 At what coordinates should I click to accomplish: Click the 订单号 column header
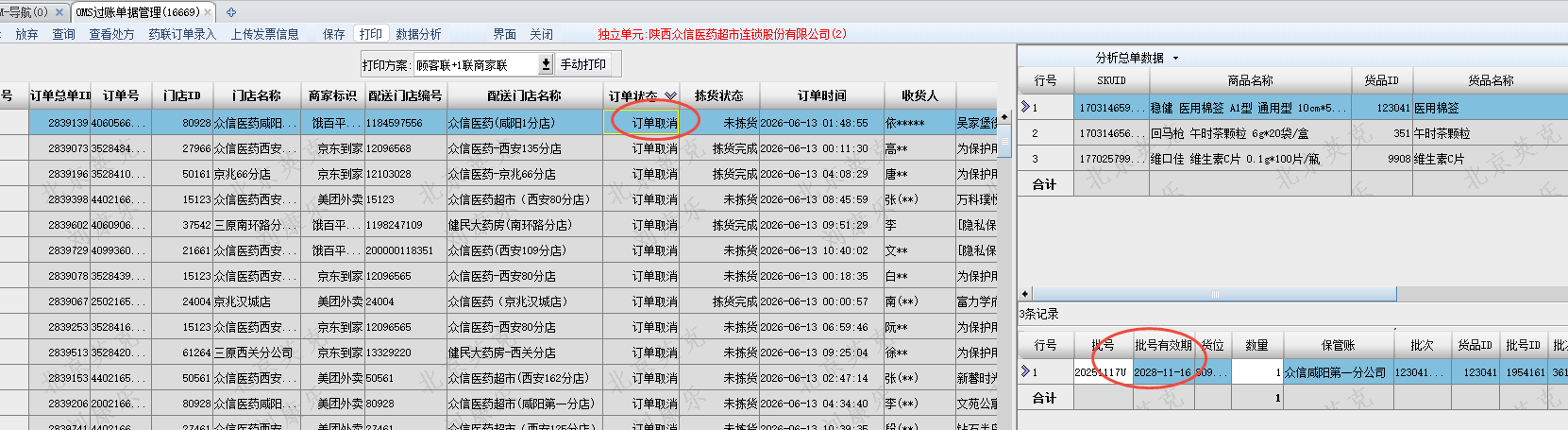[121, 95]
